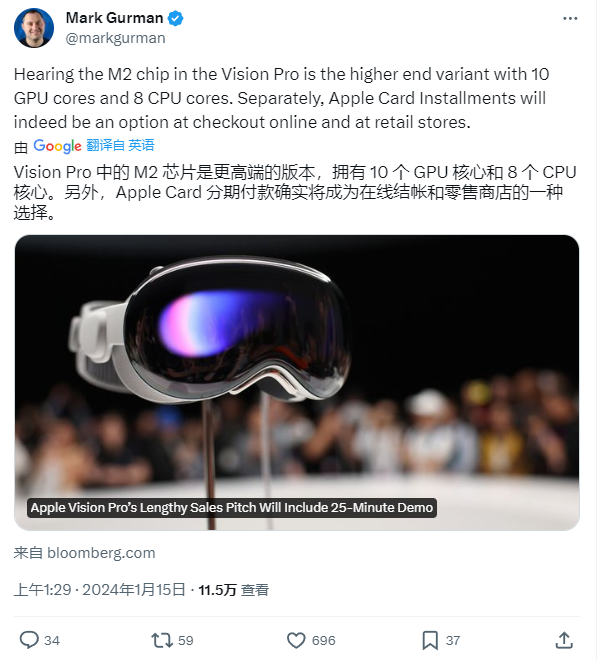The image size is (599, 660).
Task: Click the Google translation logo
Action: pos(57,146)
